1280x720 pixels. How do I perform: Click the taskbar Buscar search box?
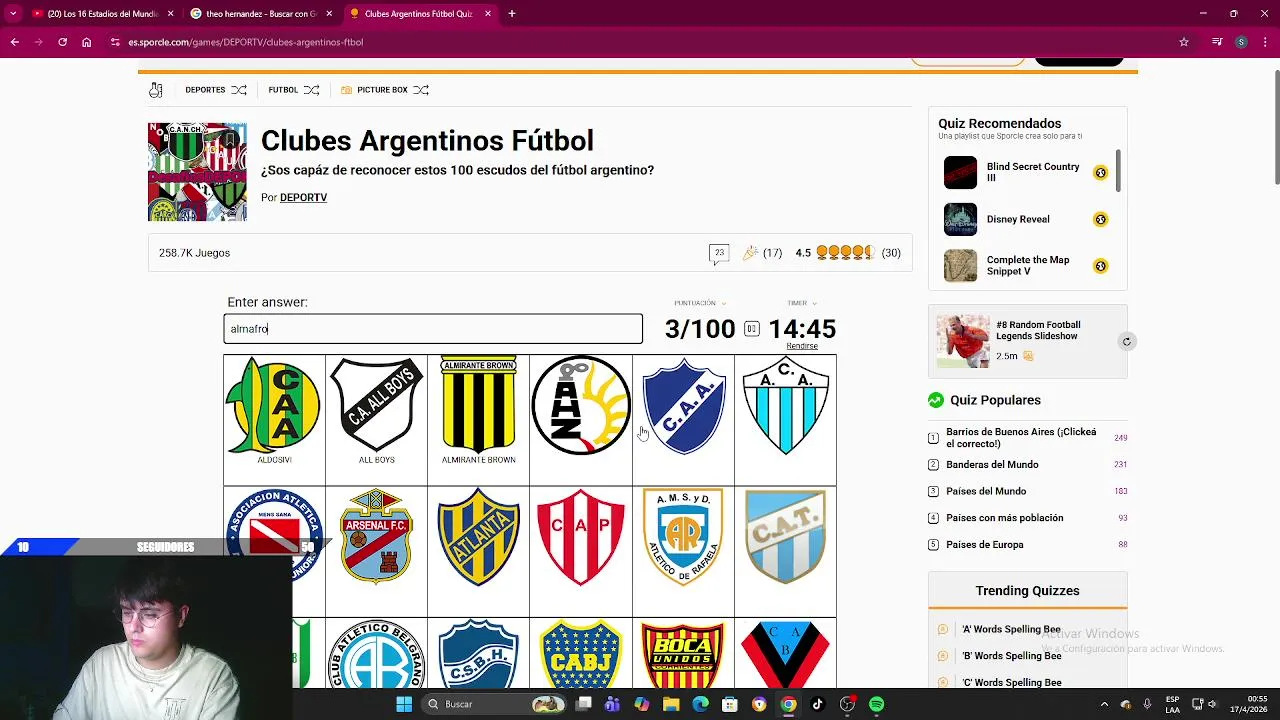(x=495, y=704)
